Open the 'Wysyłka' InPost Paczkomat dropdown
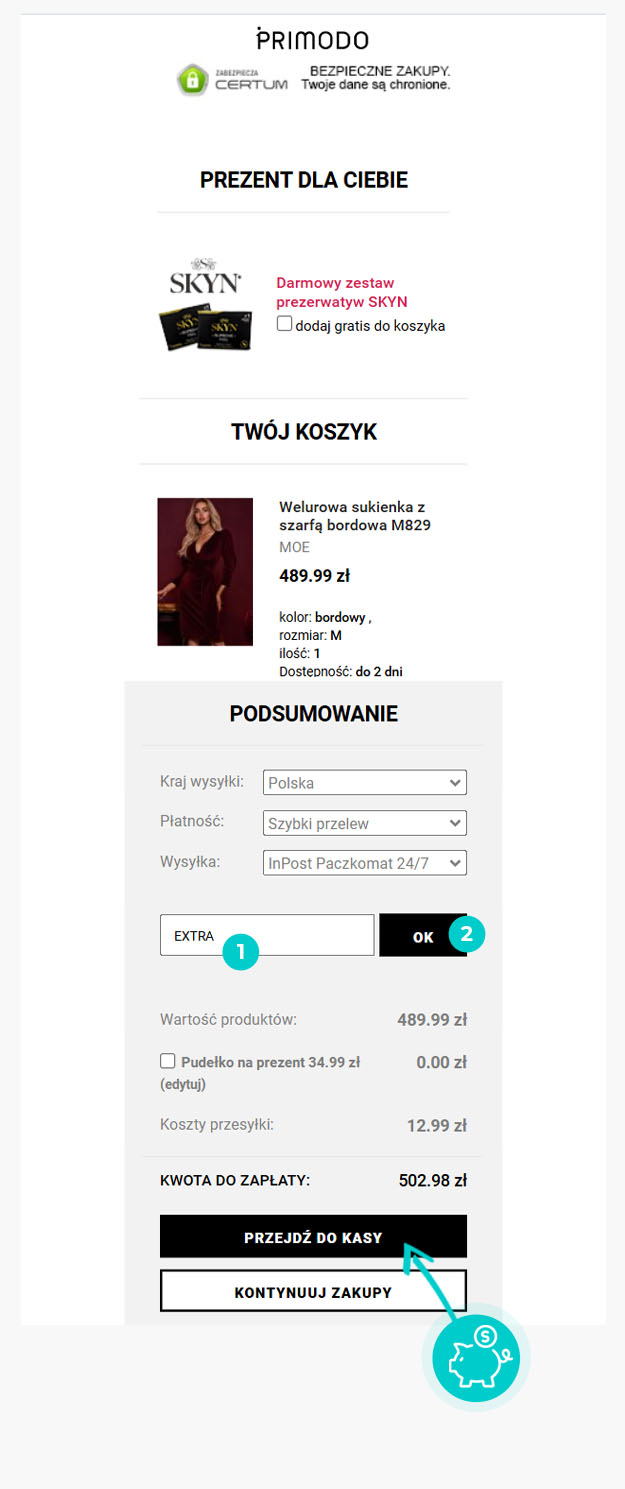Viewport: 625px width, 1489px height. point(365,862)
